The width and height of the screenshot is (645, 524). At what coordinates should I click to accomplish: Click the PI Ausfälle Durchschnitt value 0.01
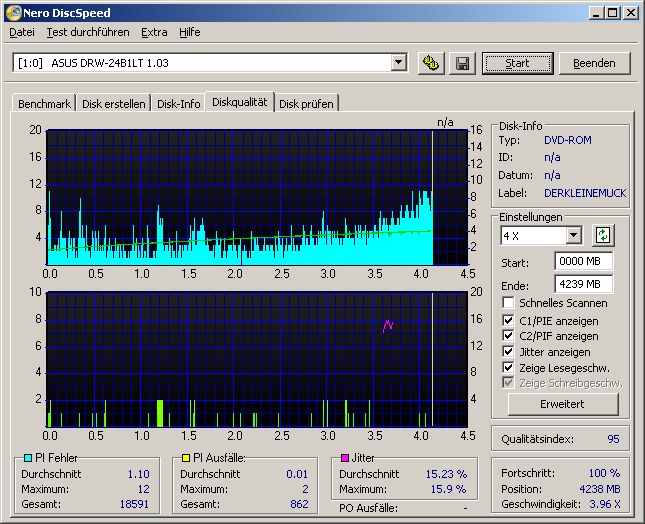(297, 474)
